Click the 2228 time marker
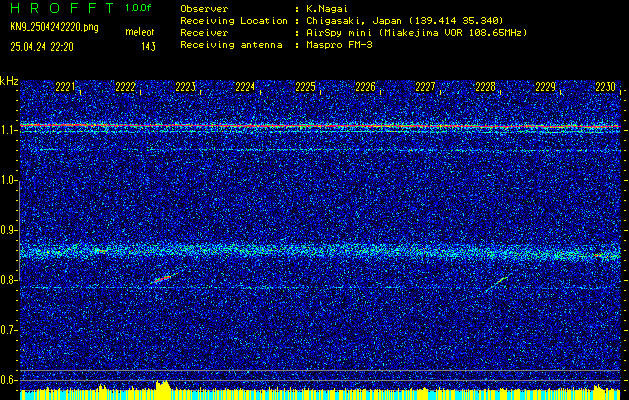 [485, 87]
